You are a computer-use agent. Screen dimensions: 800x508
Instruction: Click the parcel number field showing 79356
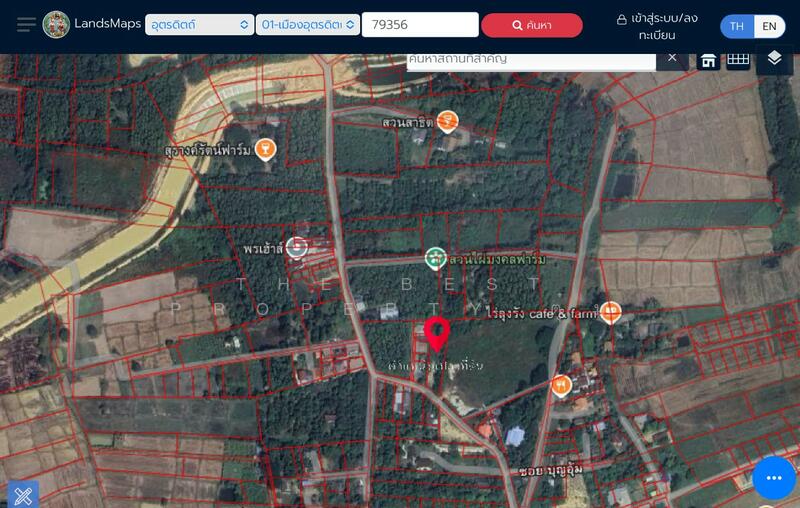click(419, 25)
